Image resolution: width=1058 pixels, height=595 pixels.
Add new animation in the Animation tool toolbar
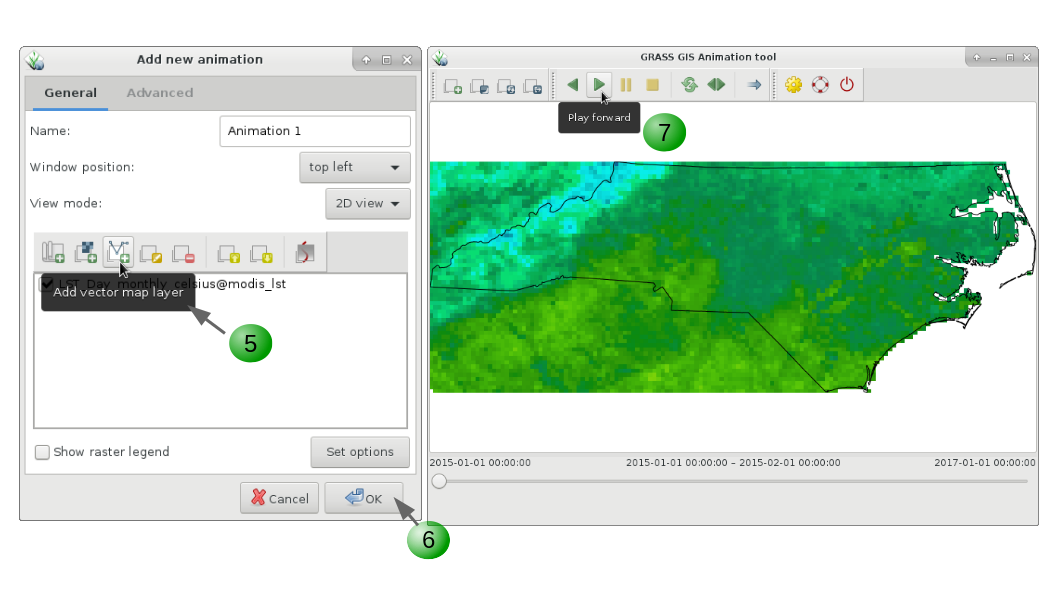[453, 86]
